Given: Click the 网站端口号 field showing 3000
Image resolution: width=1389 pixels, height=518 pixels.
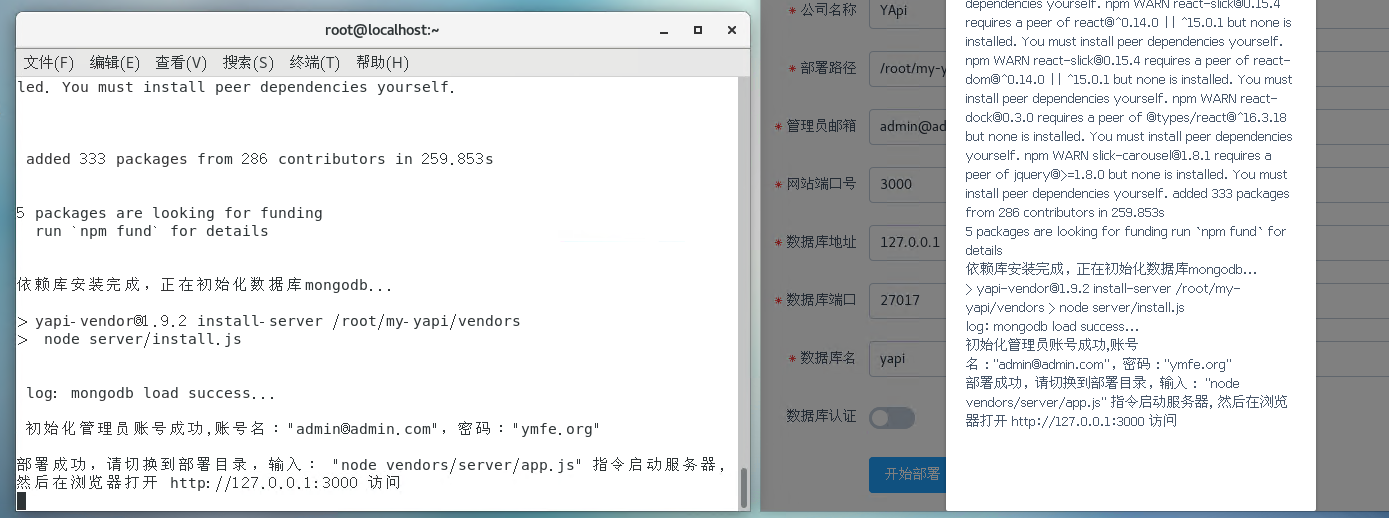Looking at the screenshot, I should click(x=906, y=184).
